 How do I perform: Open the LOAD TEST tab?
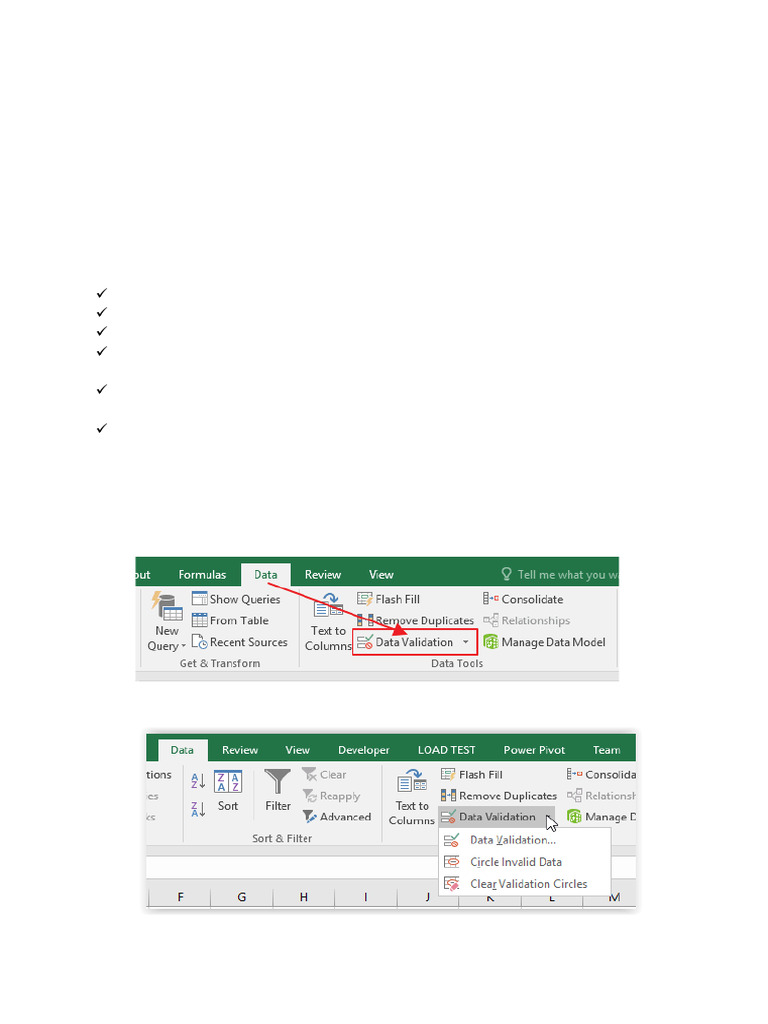point(447,750)
